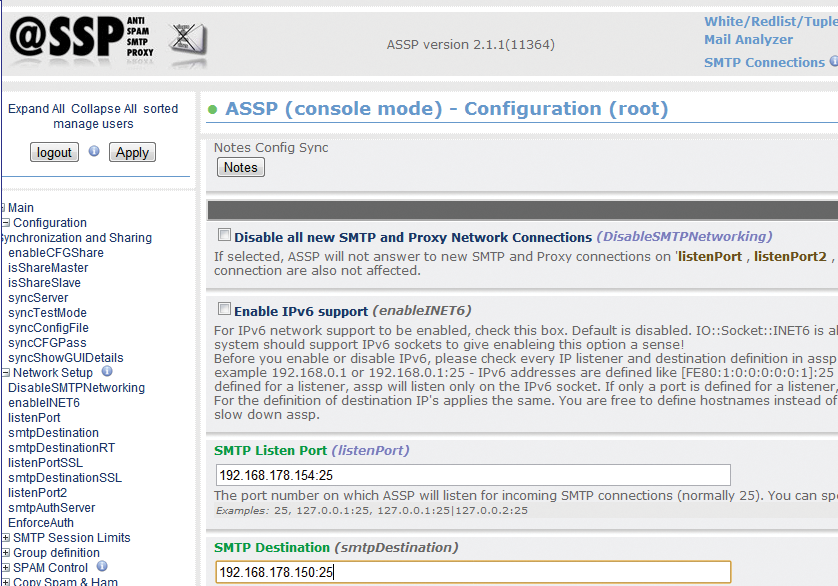The image size is (838, 586).
Task: Click the Expand All link
Action: [36, 108]
